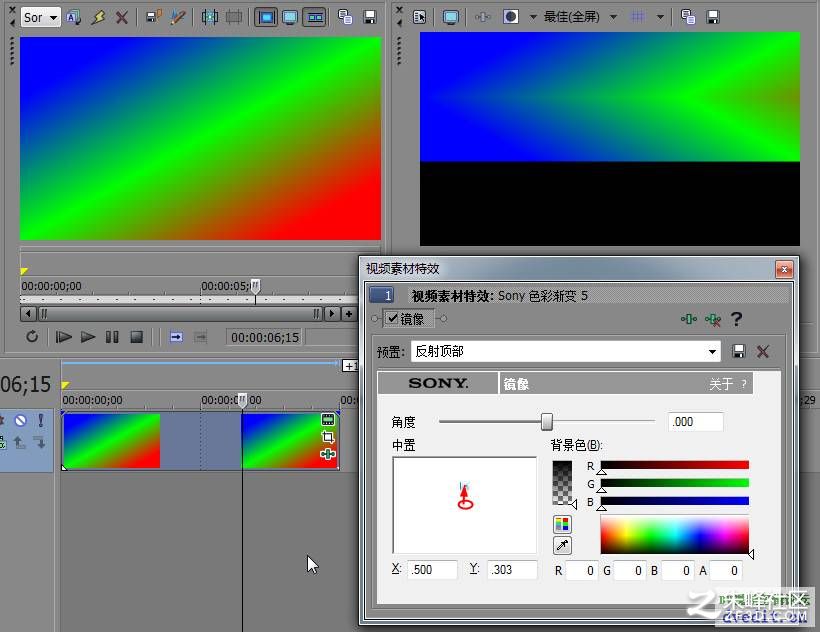Click the split screen view icon in preview
This screenshot has height=632, width=820.
(x=510, y=17)
